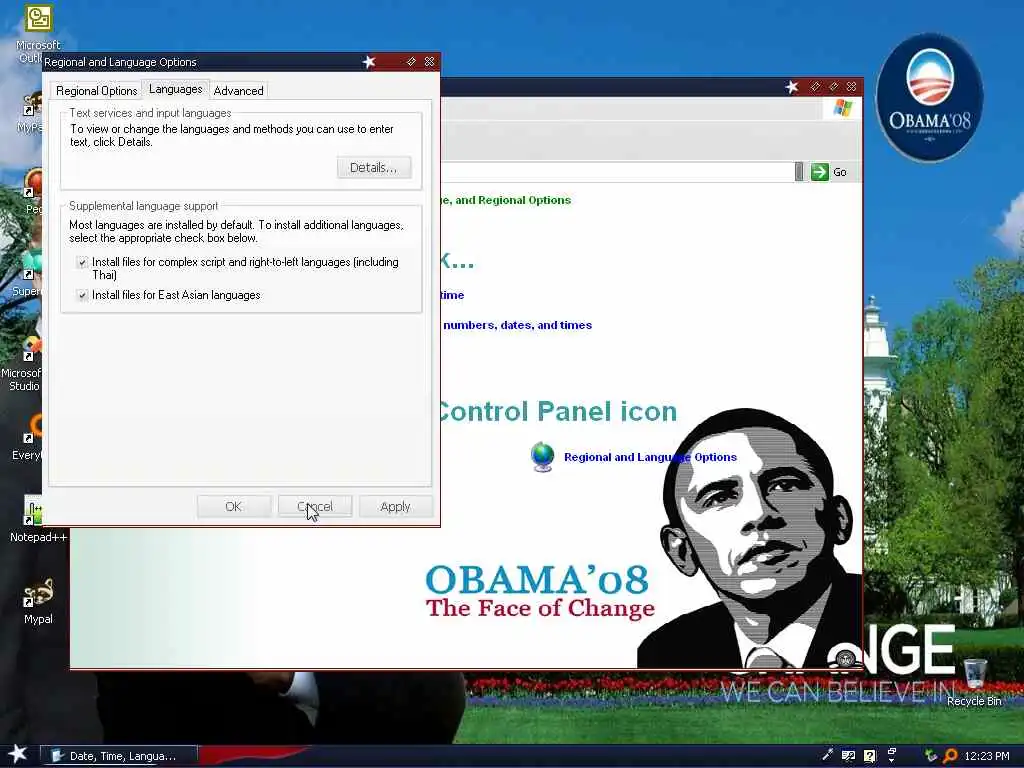Switch to the Advanced tab
1024x768 pixels.
click(238, 91)
